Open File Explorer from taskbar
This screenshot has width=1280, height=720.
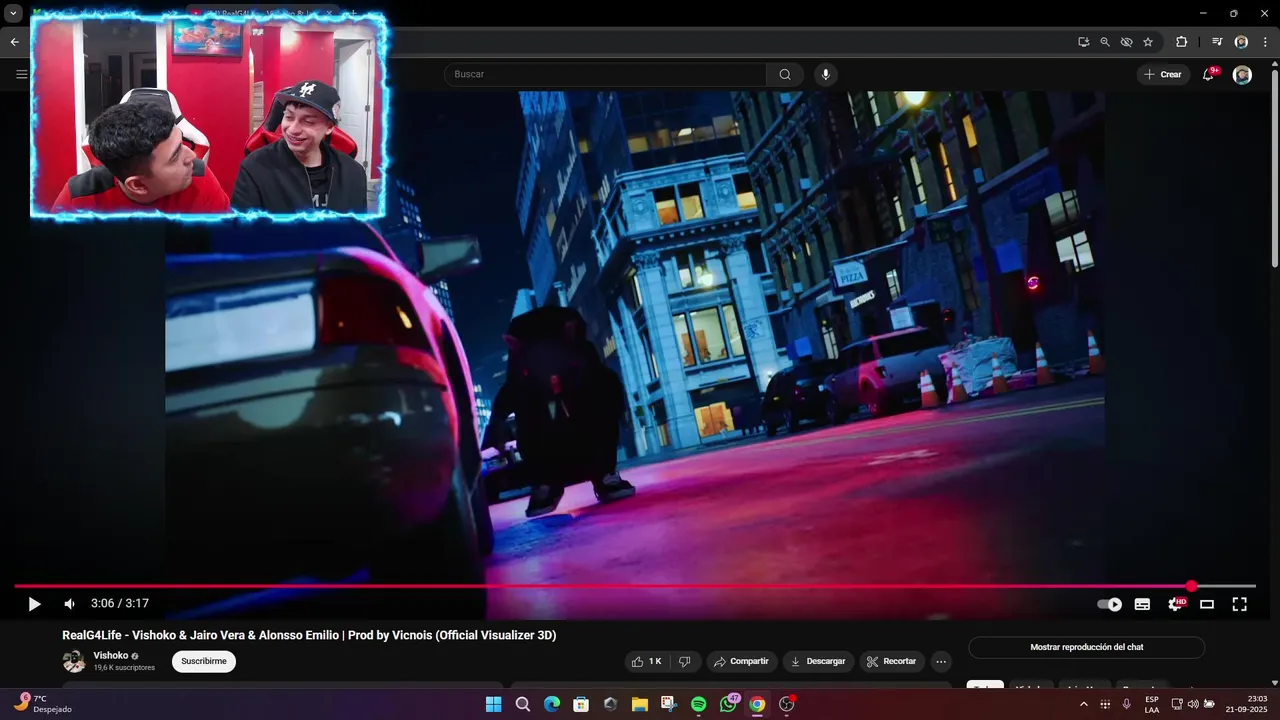[639, 704]
